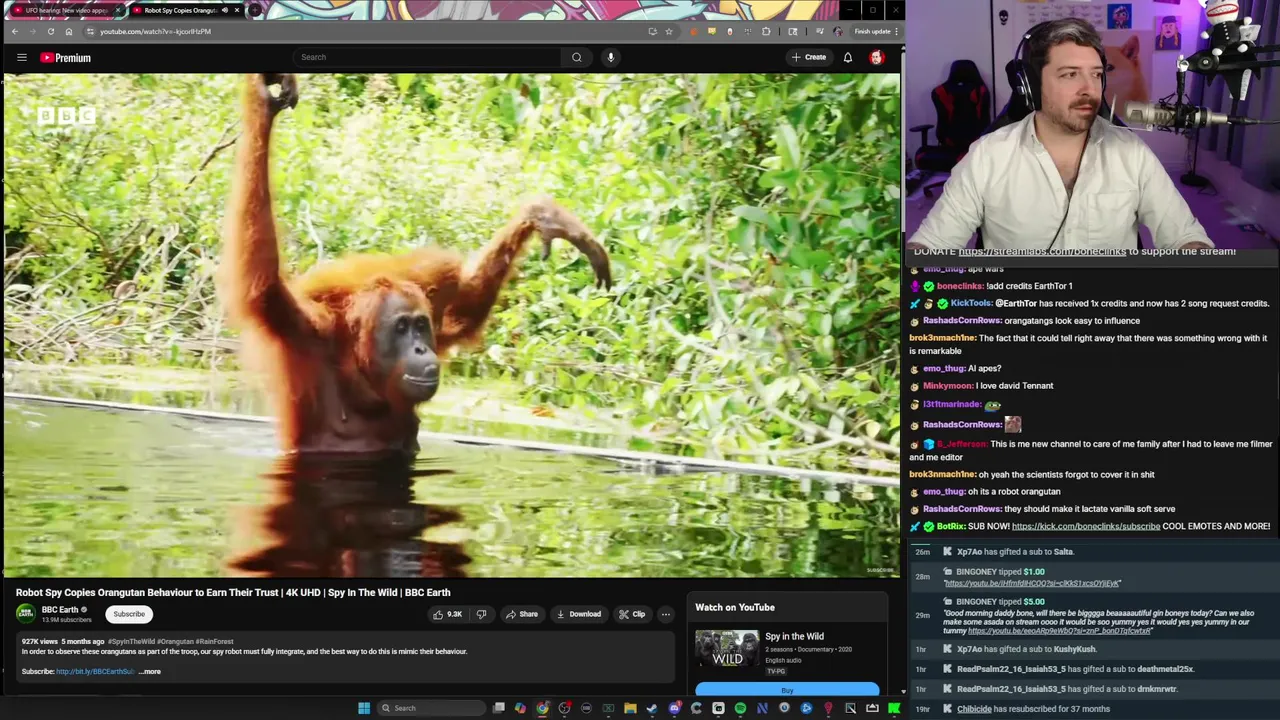The image size is (1280, 720).
Task: Open Windows Start menu
Action: [x=364, y=708]
